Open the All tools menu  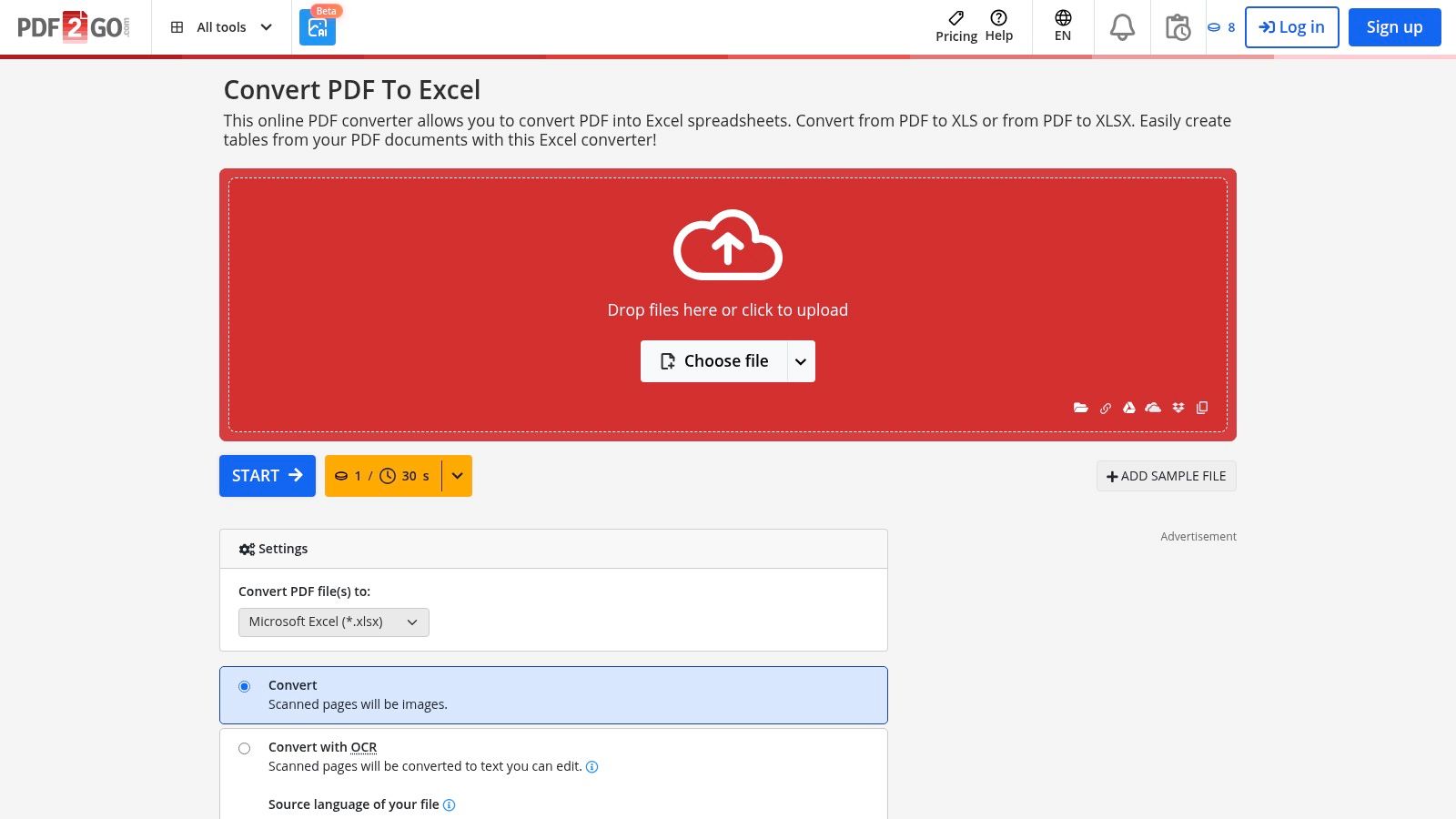(221, 27)
